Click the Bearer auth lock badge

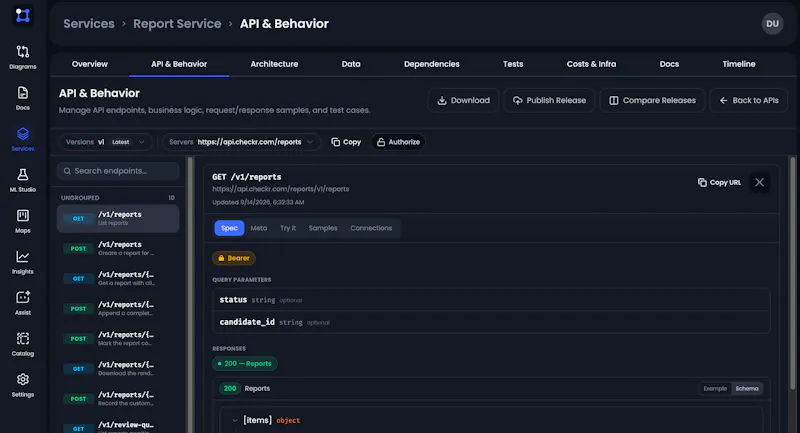pyautogui.click(x=234, y=258)
